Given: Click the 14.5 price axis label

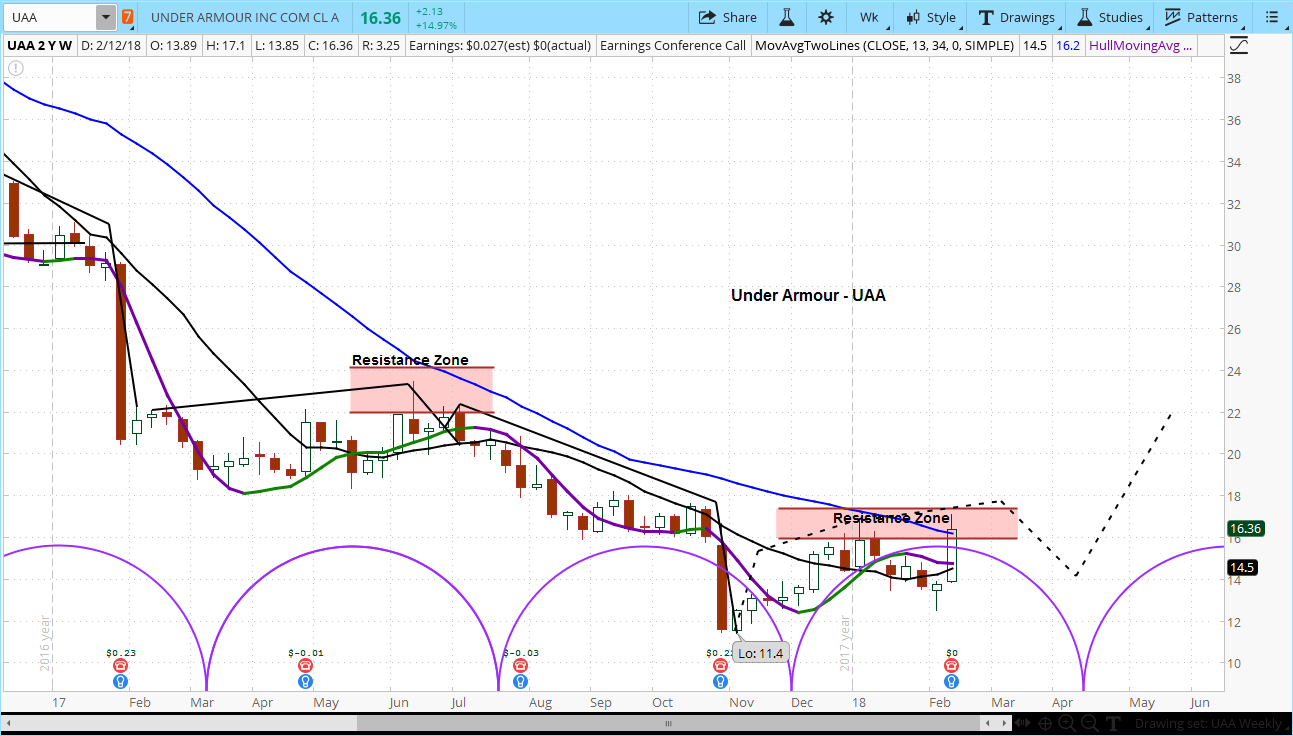Looking at the screenshot, I should [1244, 566].
